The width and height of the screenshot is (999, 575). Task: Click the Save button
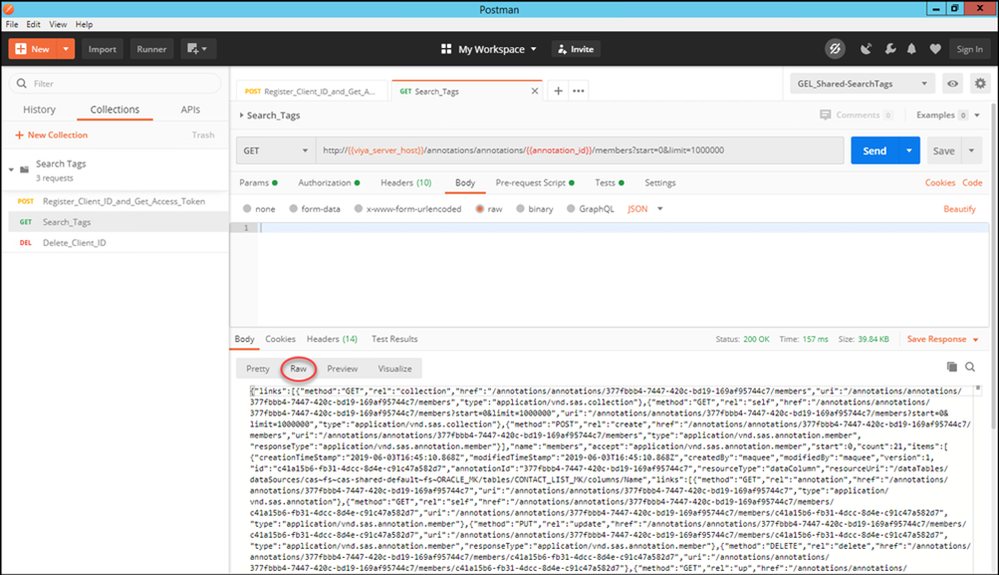tap(944, 150)
